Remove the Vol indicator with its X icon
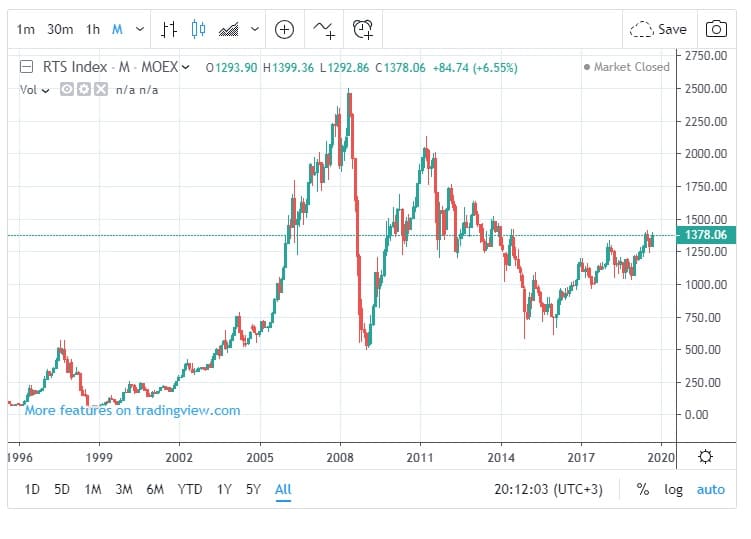 [101, 90]
